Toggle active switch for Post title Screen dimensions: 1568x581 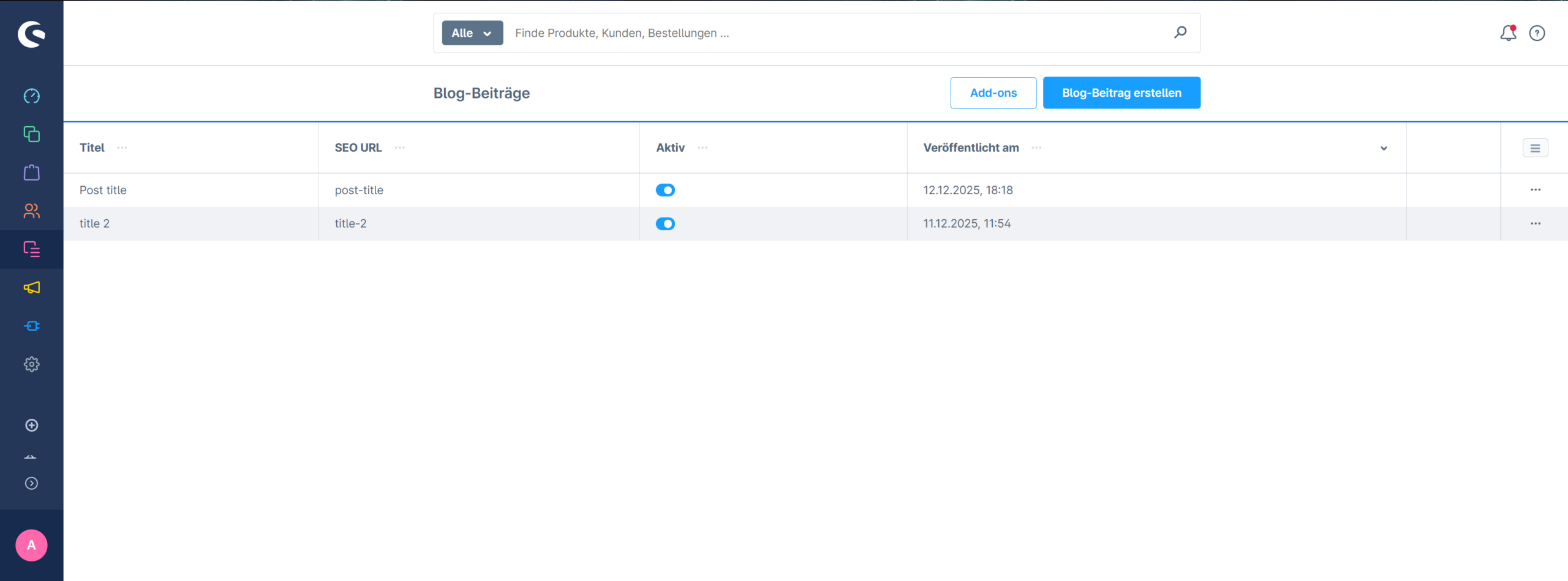click(x=665, y=190)
